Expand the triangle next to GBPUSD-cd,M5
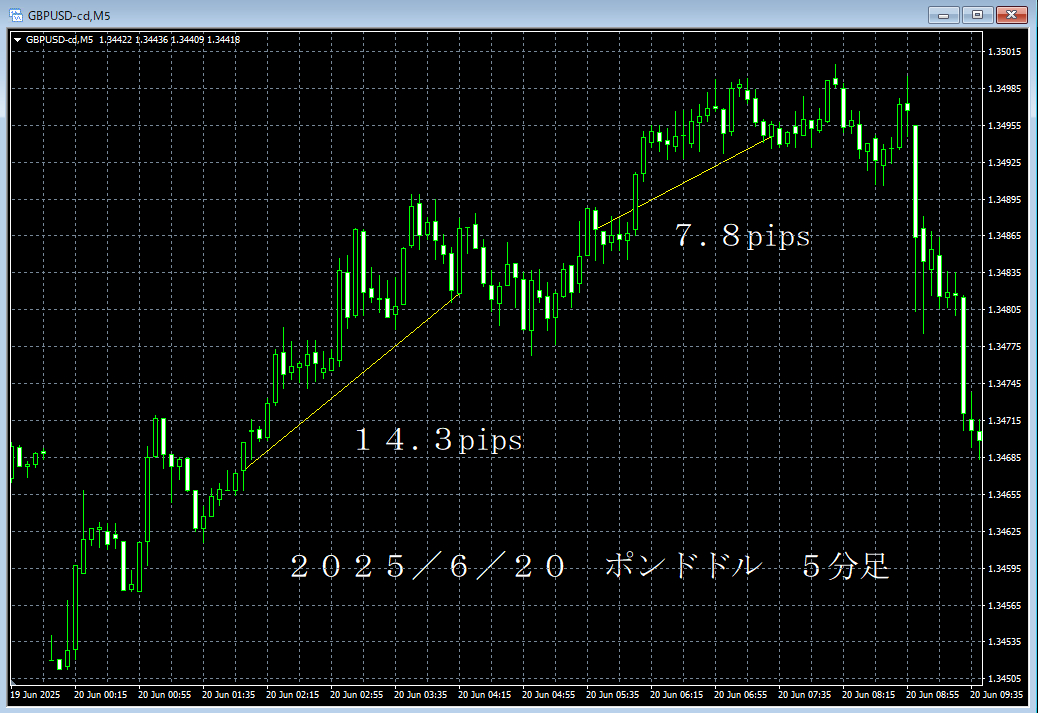Viewport: 1038px width, 713px height. click(x=17, y=40)
